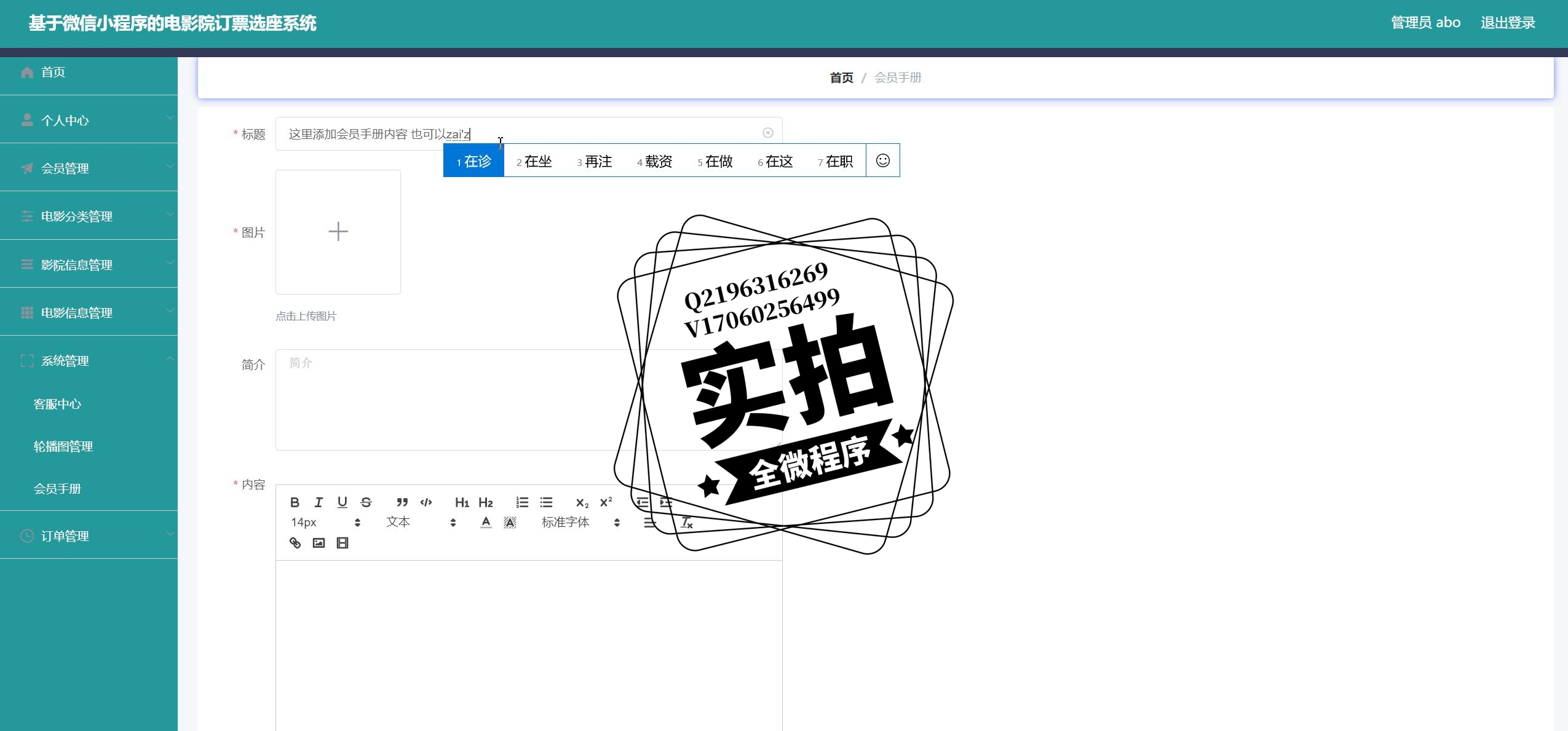The image size is (1568, 731).
Task: Insert a blockquote in the editor
Action: [402, 502]
